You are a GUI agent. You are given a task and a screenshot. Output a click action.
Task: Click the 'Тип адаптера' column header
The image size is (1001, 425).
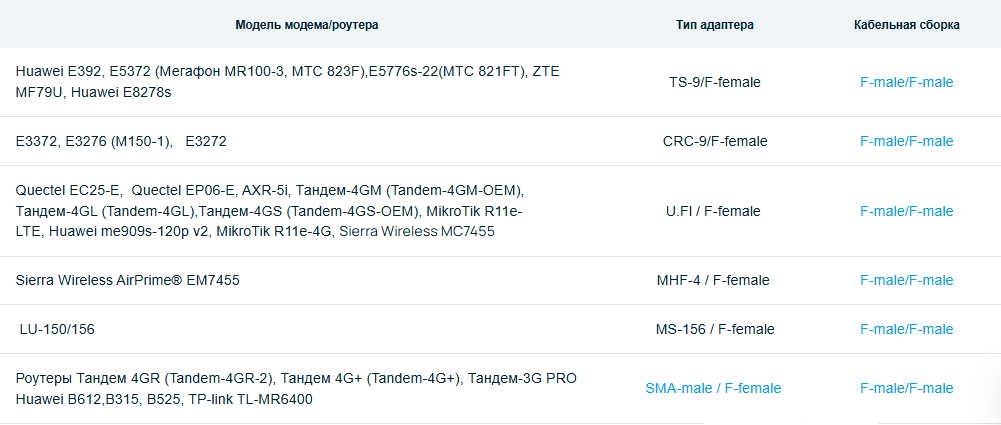click(x=714, y=24)
